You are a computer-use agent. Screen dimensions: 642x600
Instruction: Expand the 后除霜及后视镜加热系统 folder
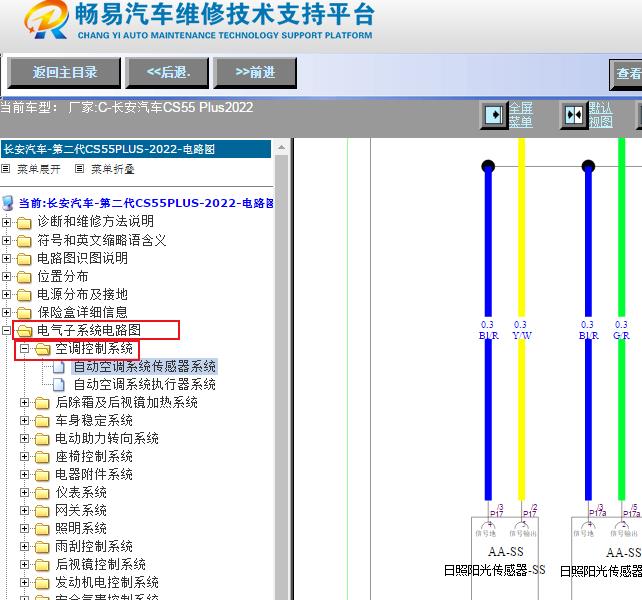click(25, 403)
